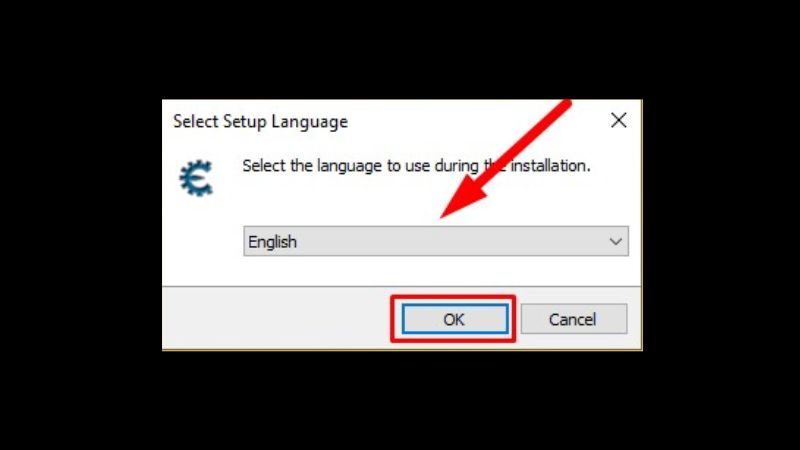Cancel the setup language selection

573,319
